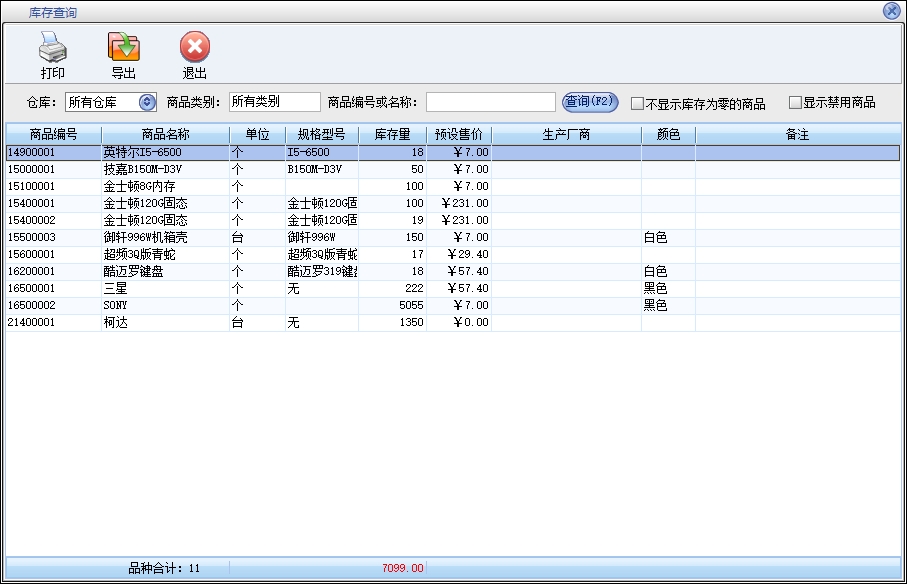The image size is (907, 584).
Task: Focus the 商品编号或名称 search input
Action: (x=490, y=102)
